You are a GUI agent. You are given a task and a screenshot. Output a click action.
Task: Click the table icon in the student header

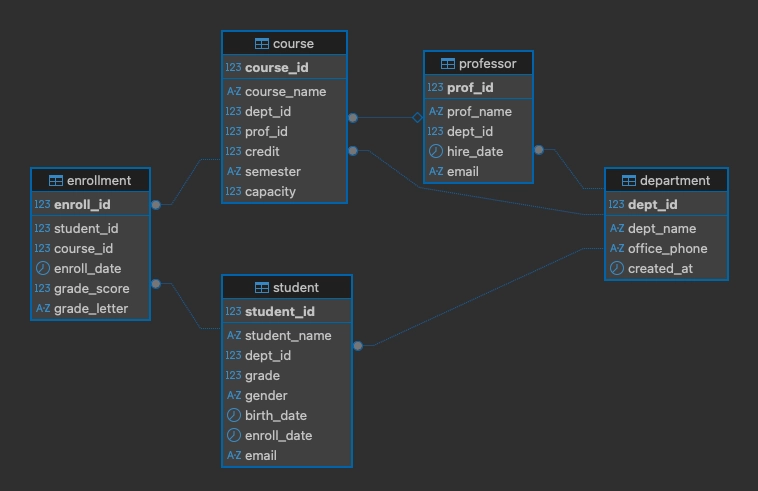point(262,288)
